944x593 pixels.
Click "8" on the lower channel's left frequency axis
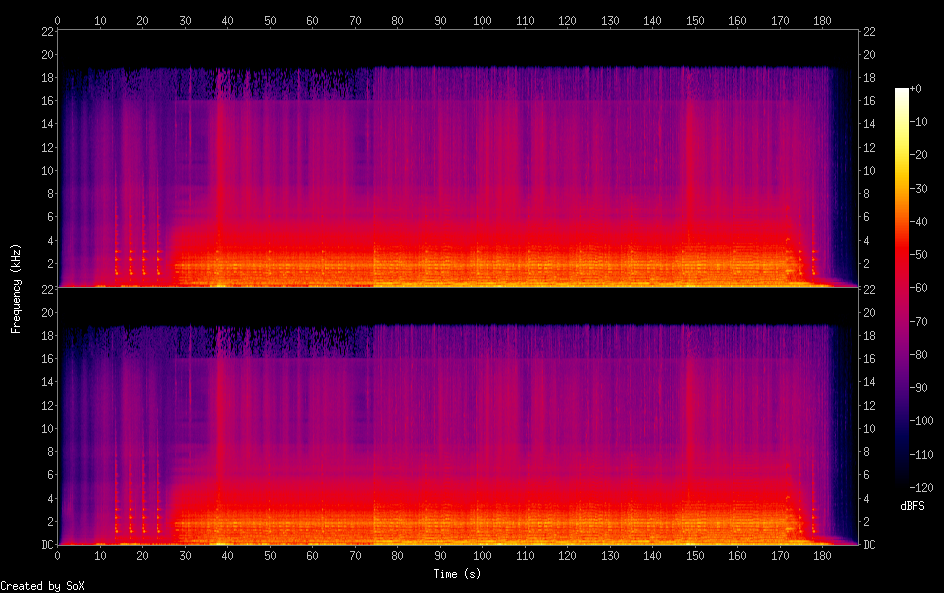pyautogui.click(x=50, y=452)
